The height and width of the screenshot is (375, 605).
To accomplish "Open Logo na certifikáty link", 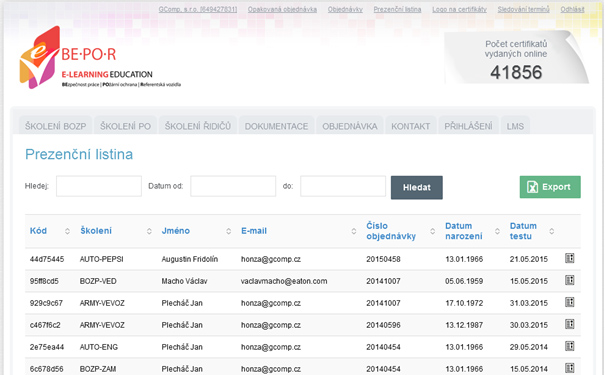I will point(460,9).
